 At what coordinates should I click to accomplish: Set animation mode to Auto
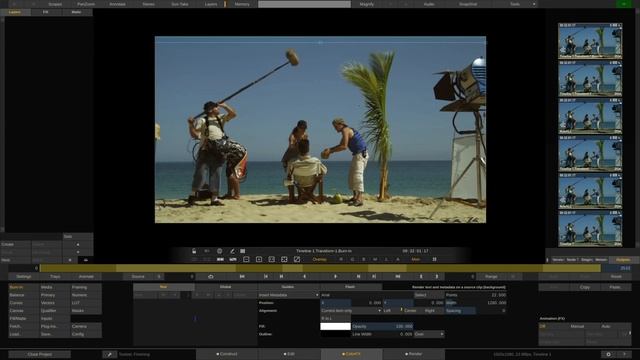606,326
